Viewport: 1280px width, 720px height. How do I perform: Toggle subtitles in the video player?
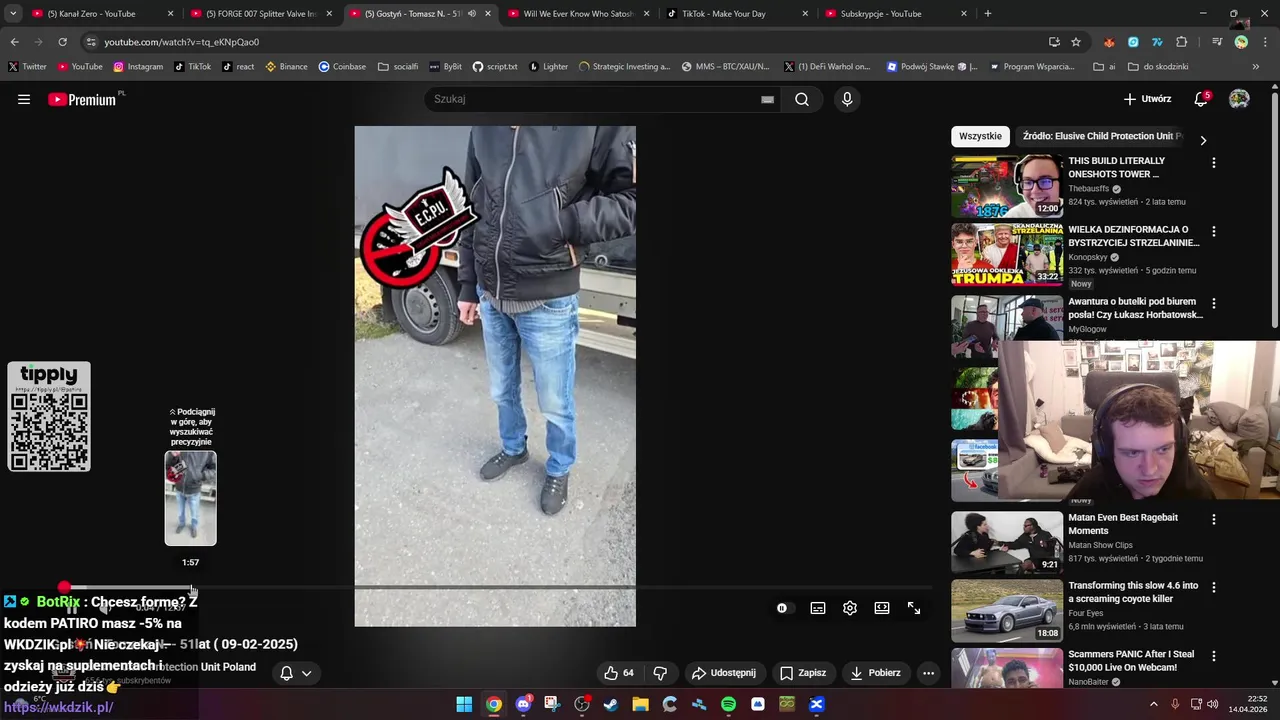(x=818, y=608)
